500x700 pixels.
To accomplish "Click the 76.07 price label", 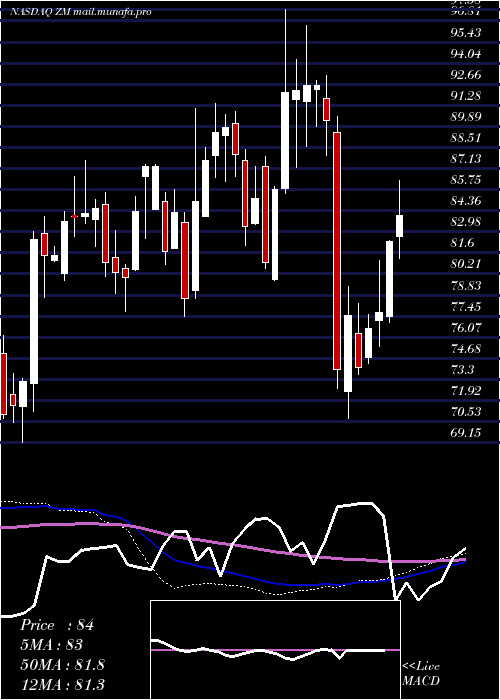I will pyautogui.click(x=467, y=327).
